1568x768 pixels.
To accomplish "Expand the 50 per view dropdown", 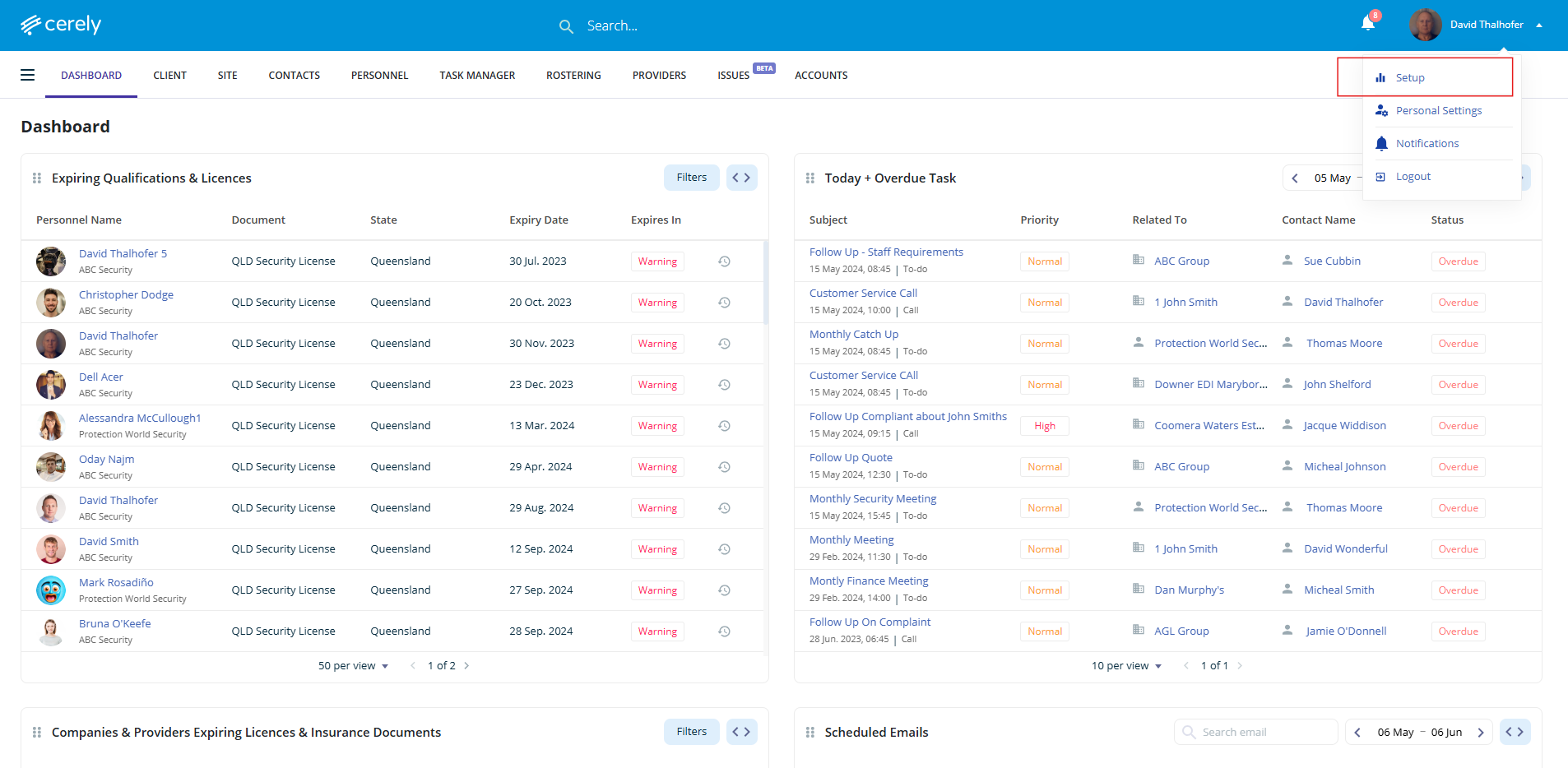I will pyautogui.click(x=354, y=666).
